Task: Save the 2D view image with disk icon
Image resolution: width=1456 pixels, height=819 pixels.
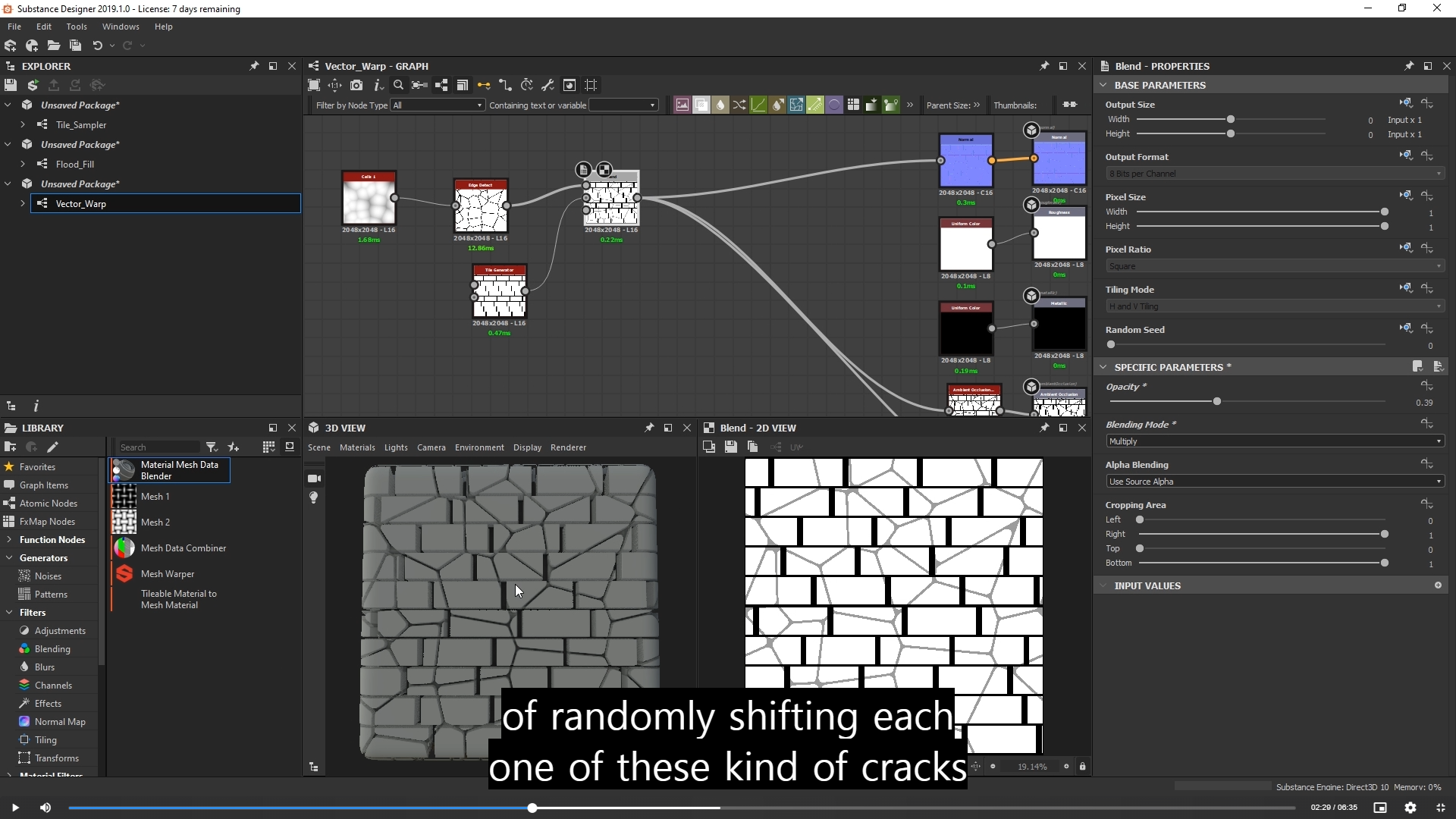Action: tap(730, 447)
